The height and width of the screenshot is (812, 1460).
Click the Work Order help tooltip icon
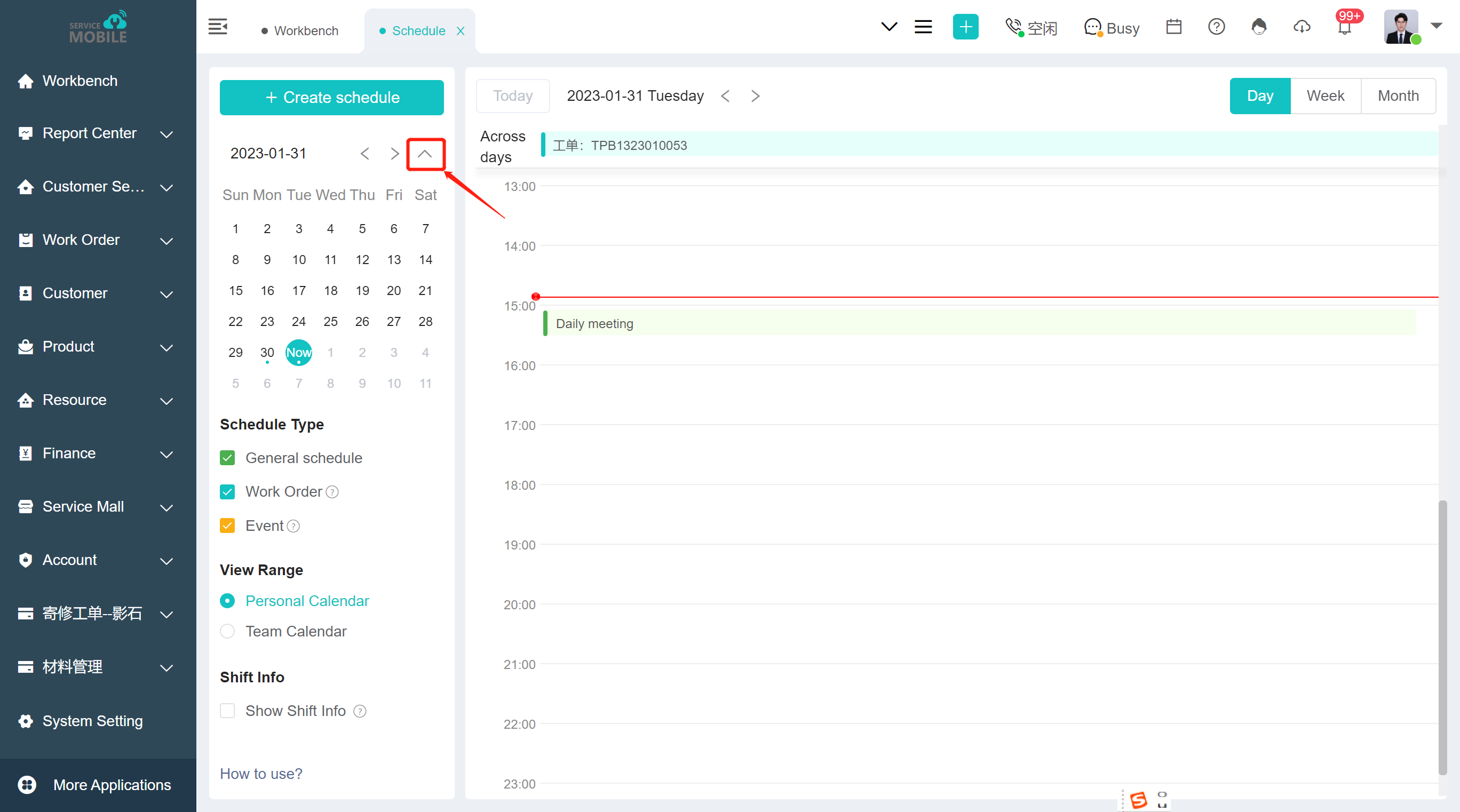332,492
